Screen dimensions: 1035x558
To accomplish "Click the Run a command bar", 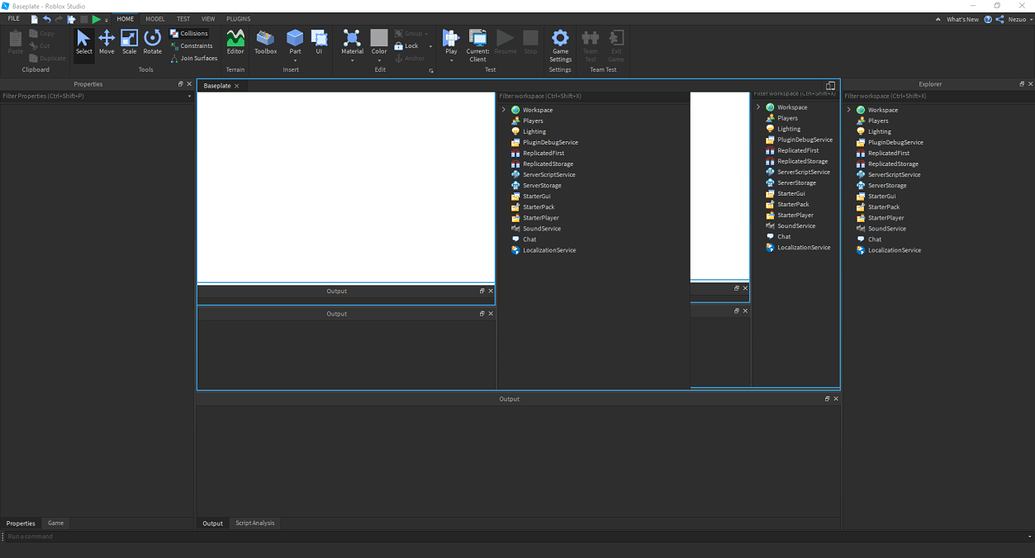I will tap(517, 536).
